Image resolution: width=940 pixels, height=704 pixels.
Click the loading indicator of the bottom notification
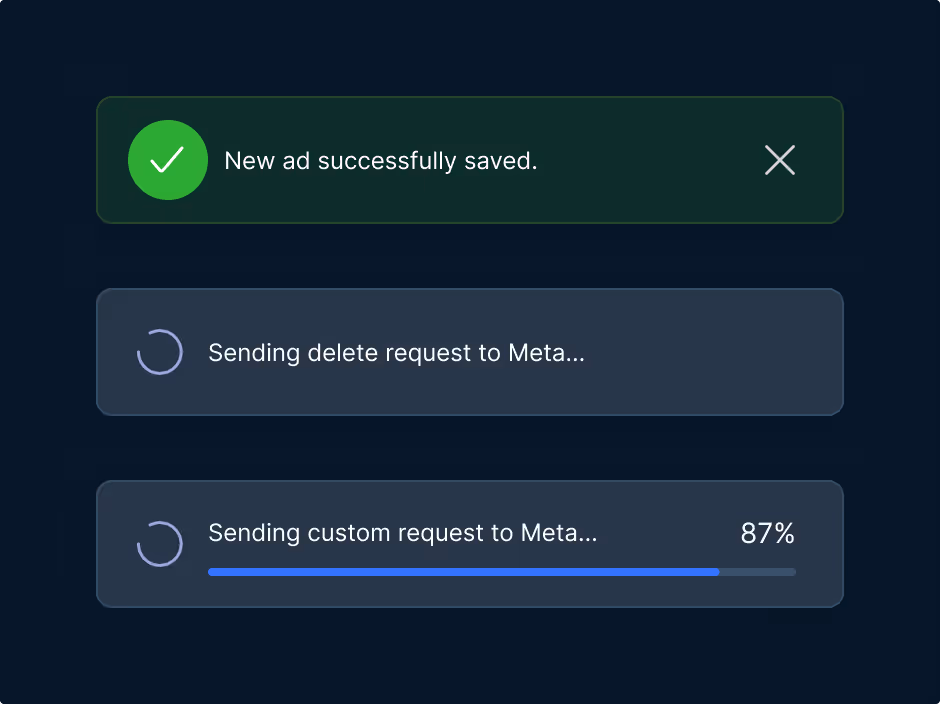160,544
